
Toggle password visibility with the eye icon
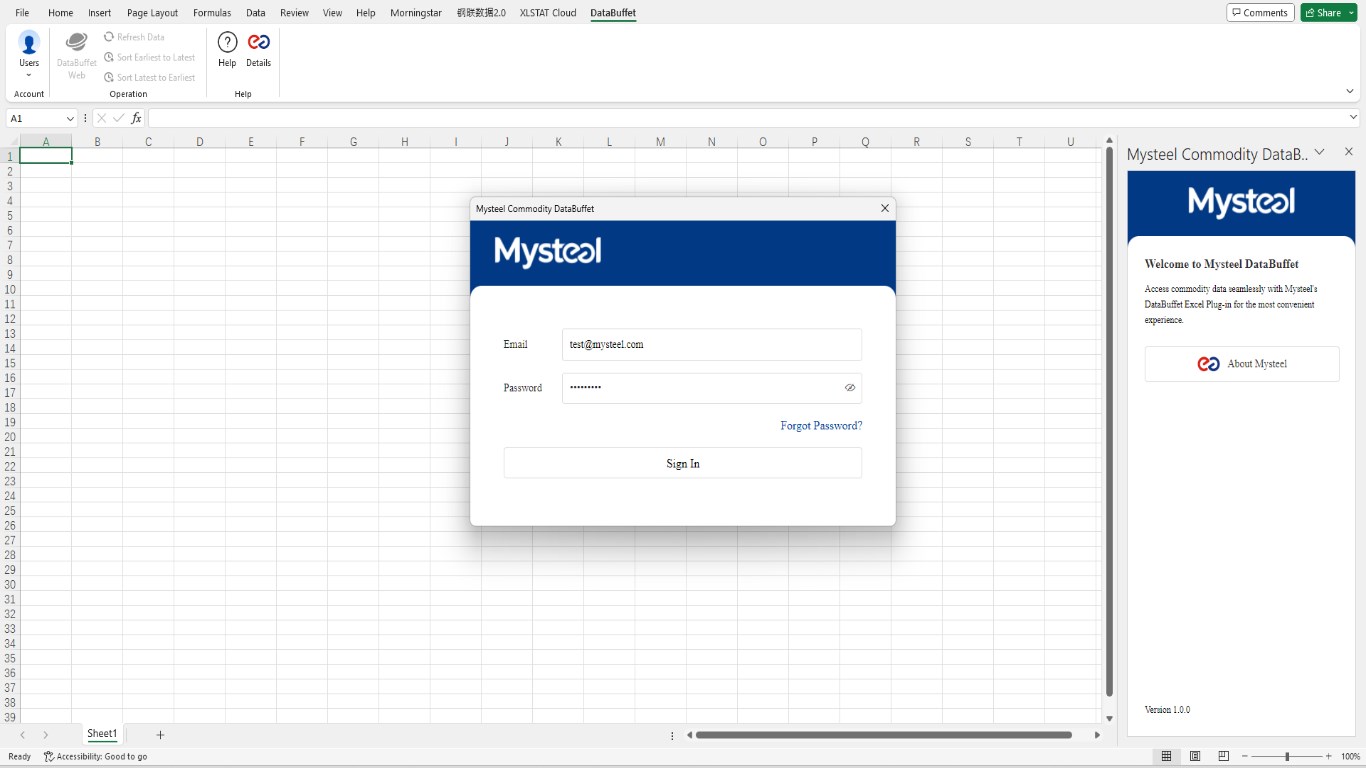click(x=850, y=387)
